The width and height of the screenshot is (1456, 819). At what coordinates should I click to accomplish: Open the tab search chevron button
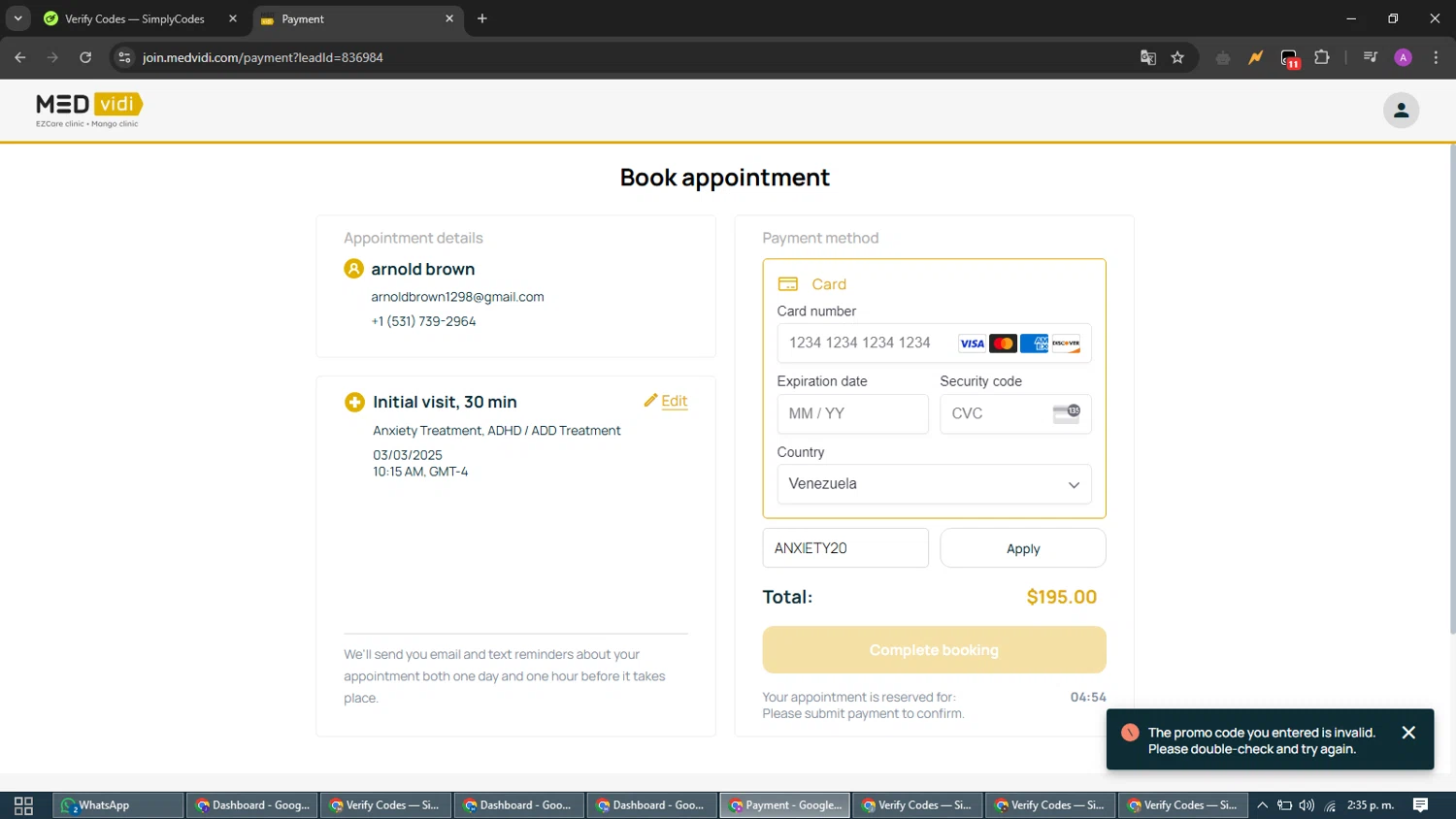click(x=17, y=18)
